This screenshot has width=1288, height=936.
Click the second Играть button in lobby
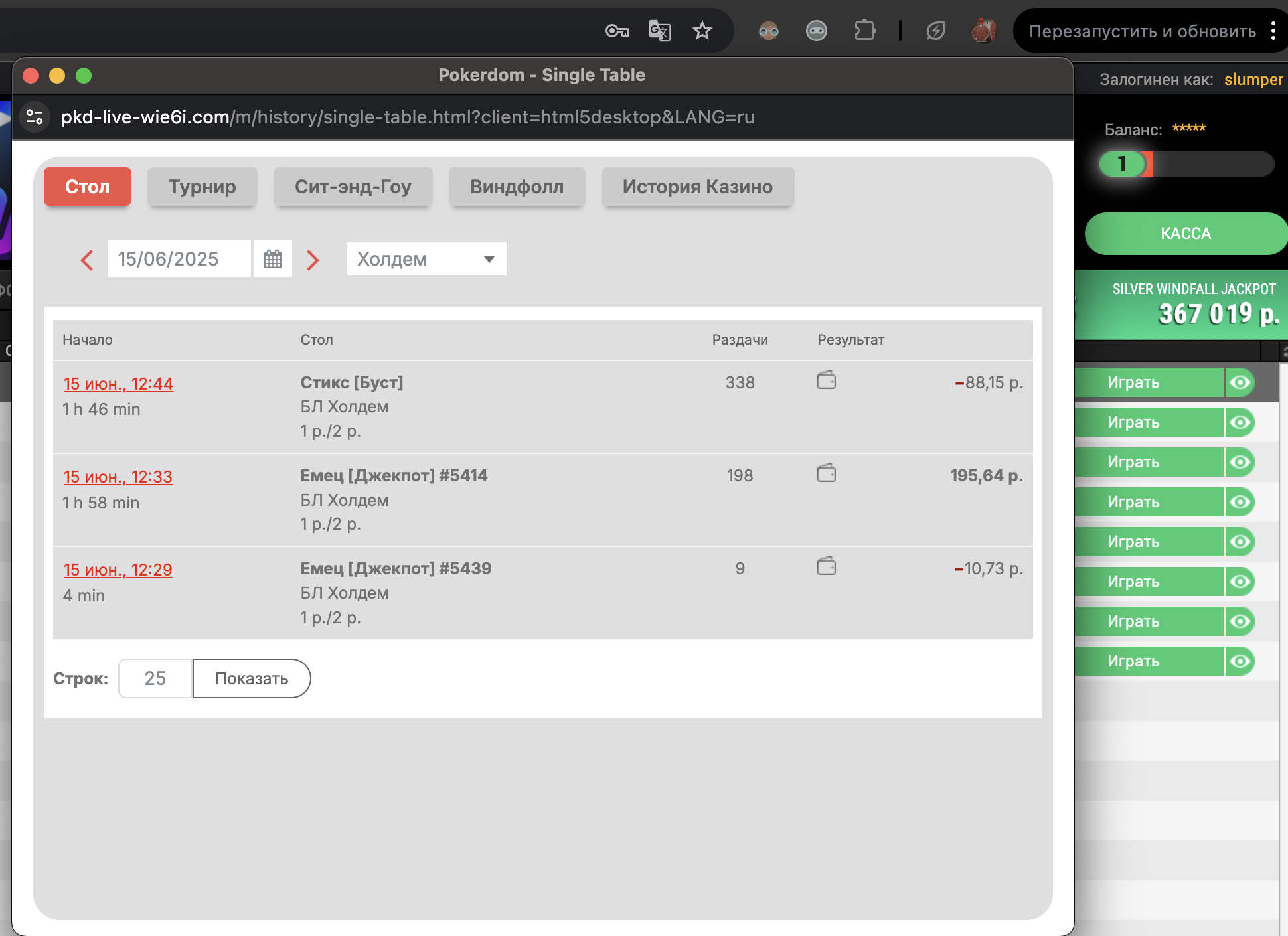tap(1149, 422)
